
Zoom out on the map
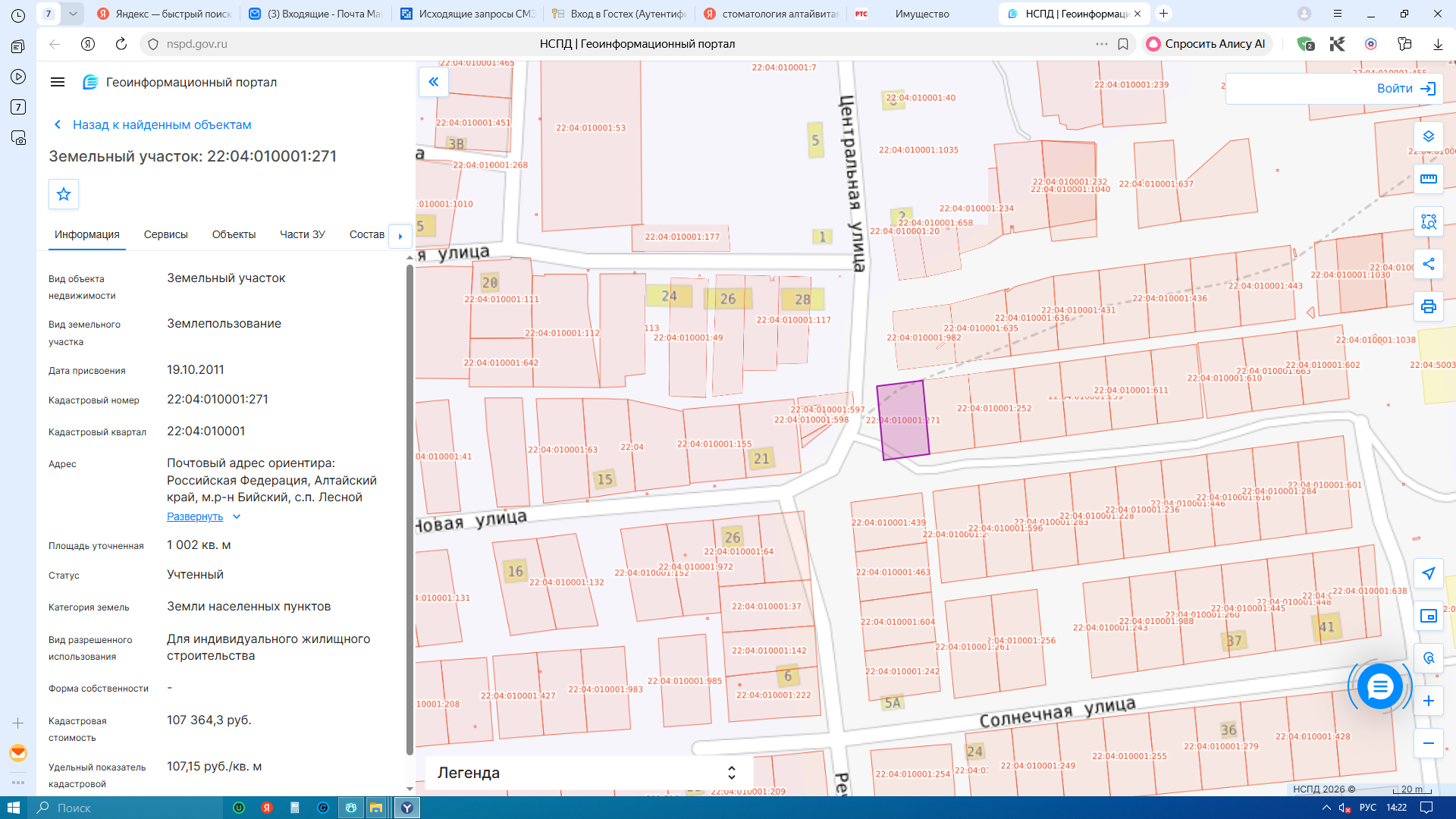(1429, 743)
